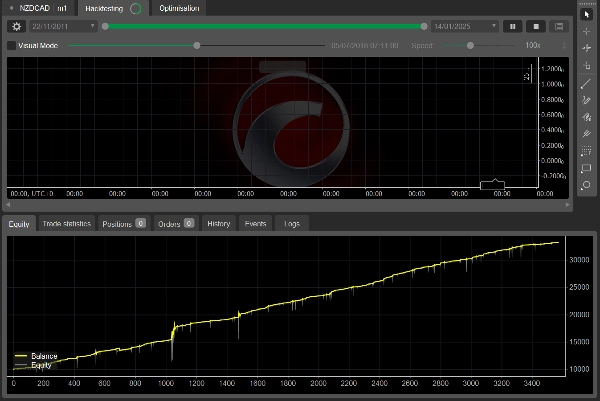
Task: Open the Events tab
Action: coord(255,223)
